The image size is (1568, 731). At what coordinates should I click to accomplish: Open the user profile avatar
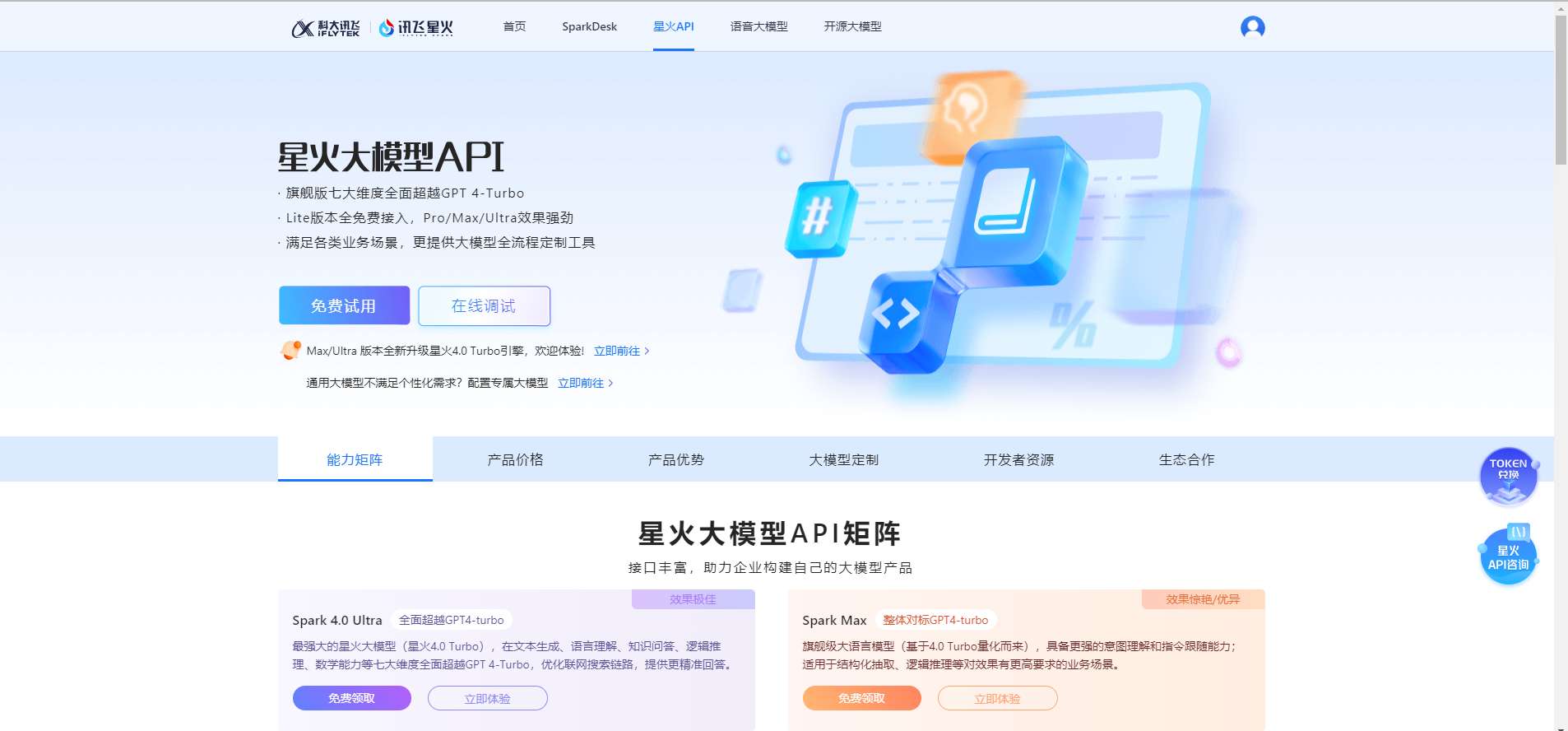[x=1252, y=27]
